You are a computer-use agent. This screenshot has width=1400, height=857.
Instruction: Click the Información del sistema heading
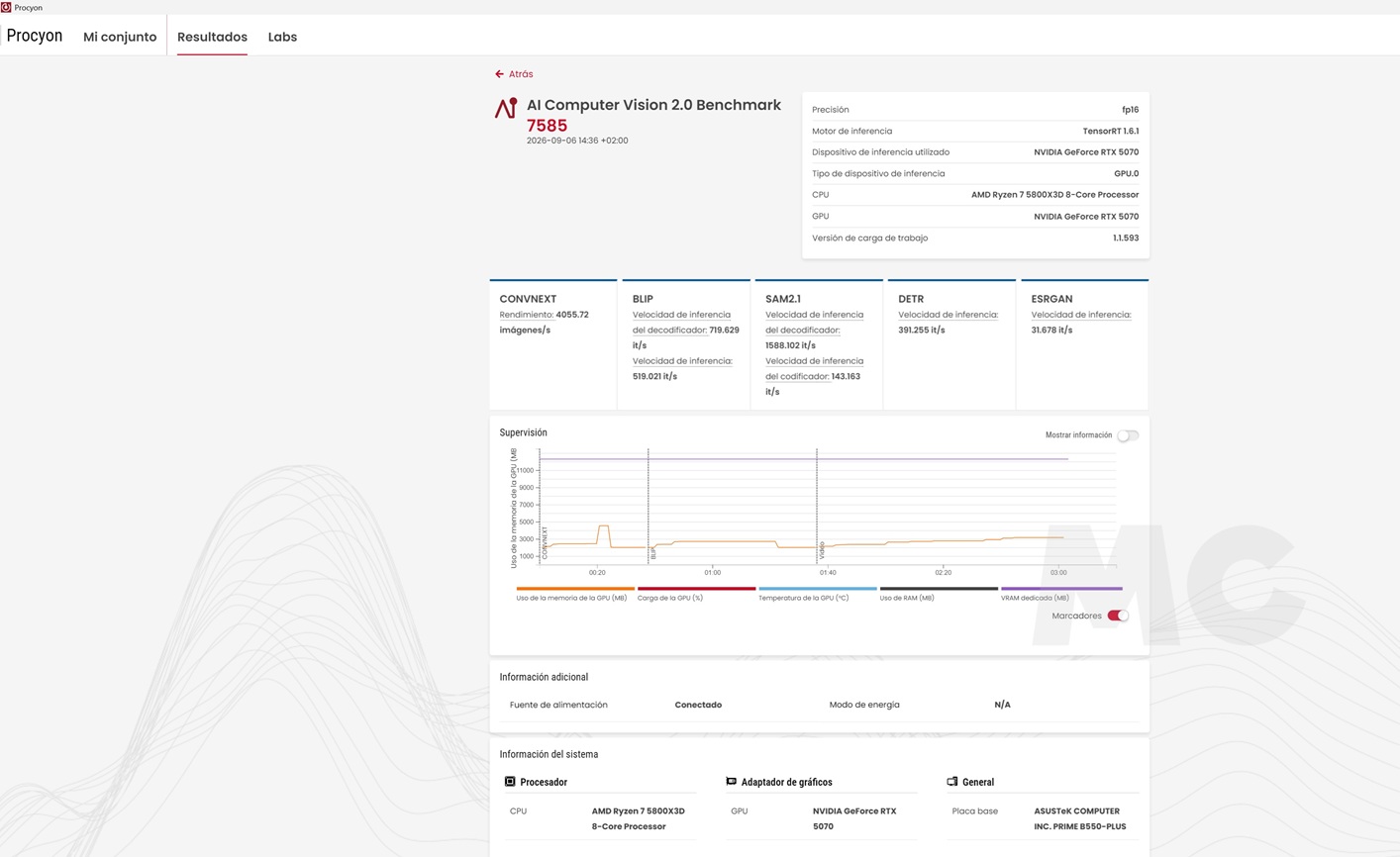(549, 754)
